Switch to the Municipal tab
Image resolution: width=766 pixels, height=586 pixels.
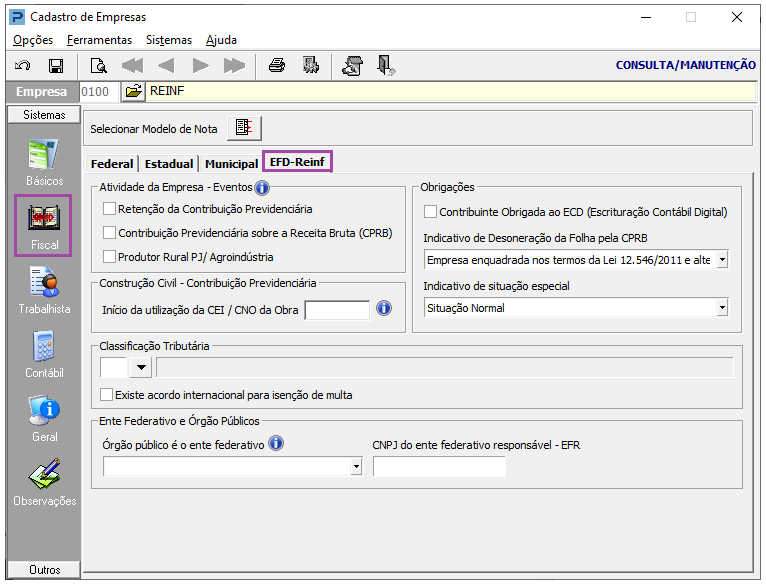232,164
